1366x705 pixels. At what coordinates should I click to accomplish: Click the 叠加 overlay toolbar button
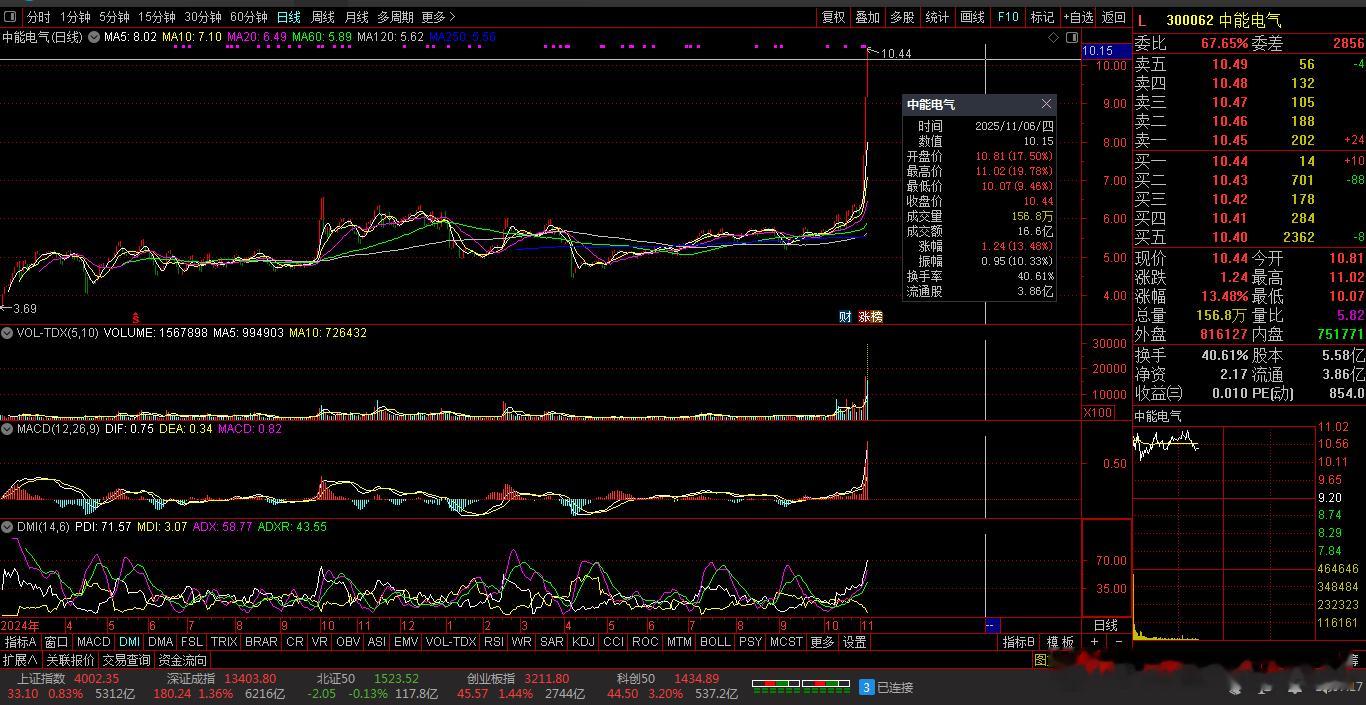point(867,17)
